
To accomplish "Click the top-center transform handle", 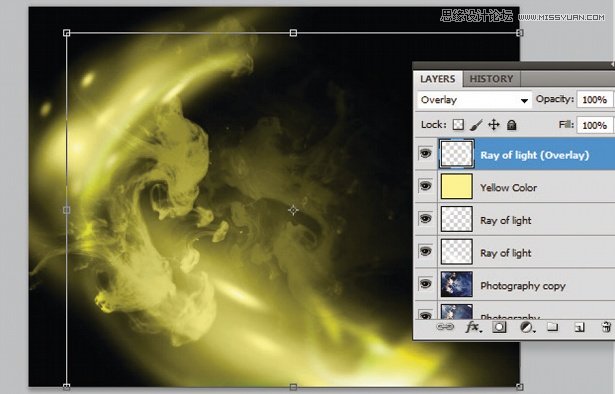I will click(x=293, y=33).
